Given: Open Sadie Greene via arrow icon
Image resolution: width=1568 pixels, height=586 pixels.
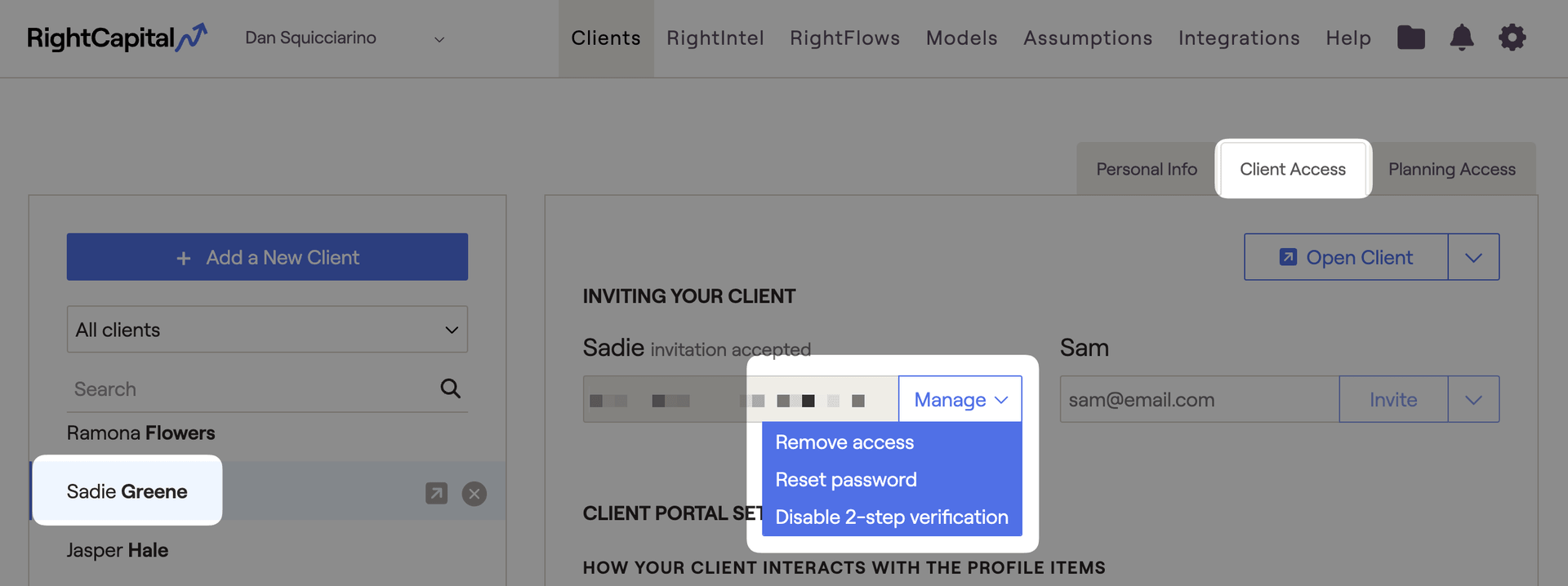Looking at the screenshot, I should tap(436, 493).
